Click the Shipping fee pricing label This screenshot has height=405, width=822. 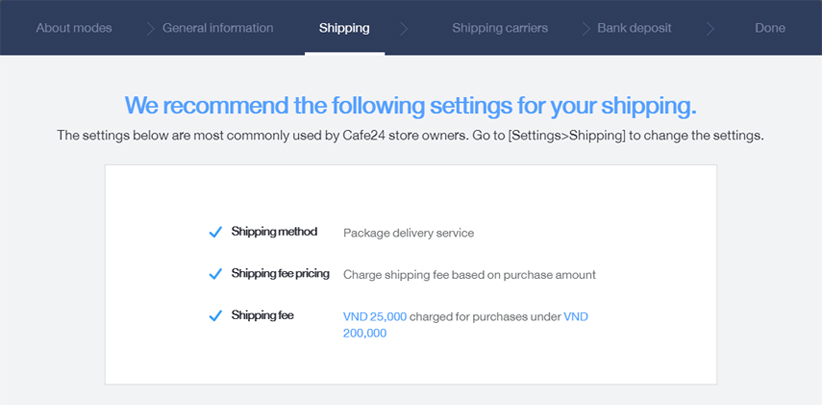tap(280, 273)
